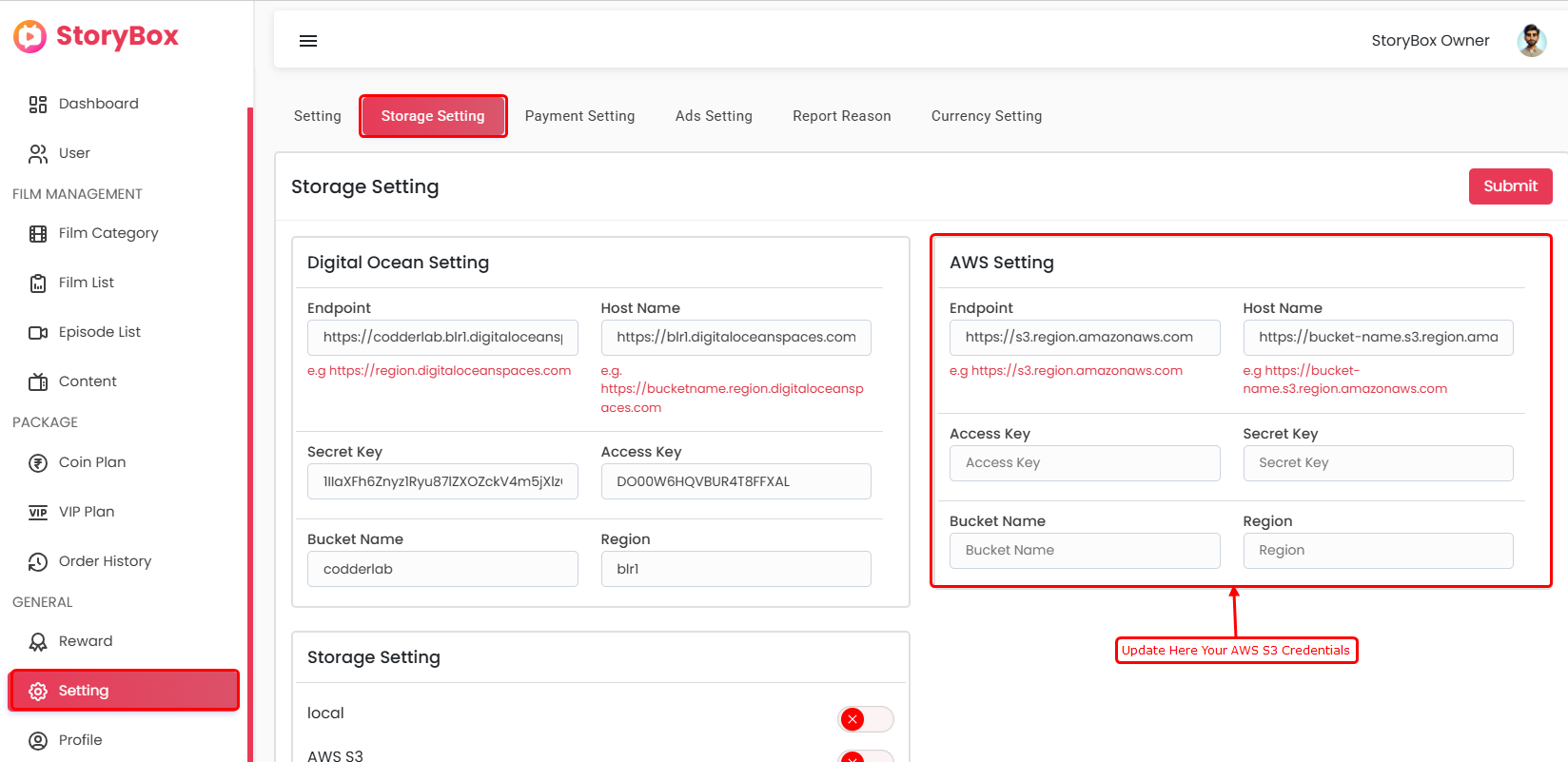
Task: Open the Ads Setting tab
Action: 714,116
